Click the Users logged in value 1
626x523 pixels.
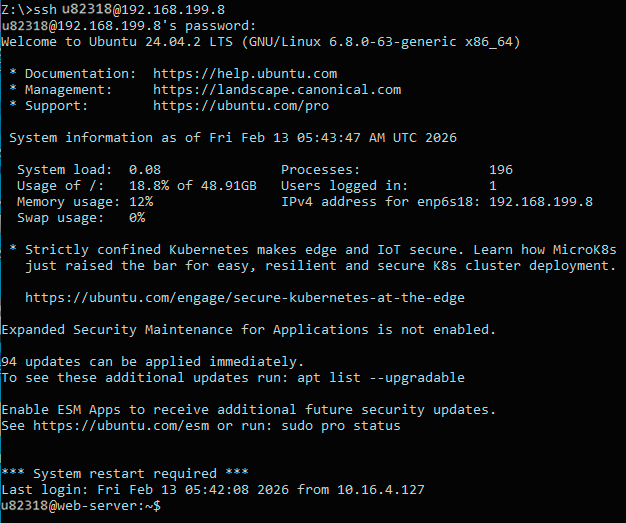(x=493, y=186)
